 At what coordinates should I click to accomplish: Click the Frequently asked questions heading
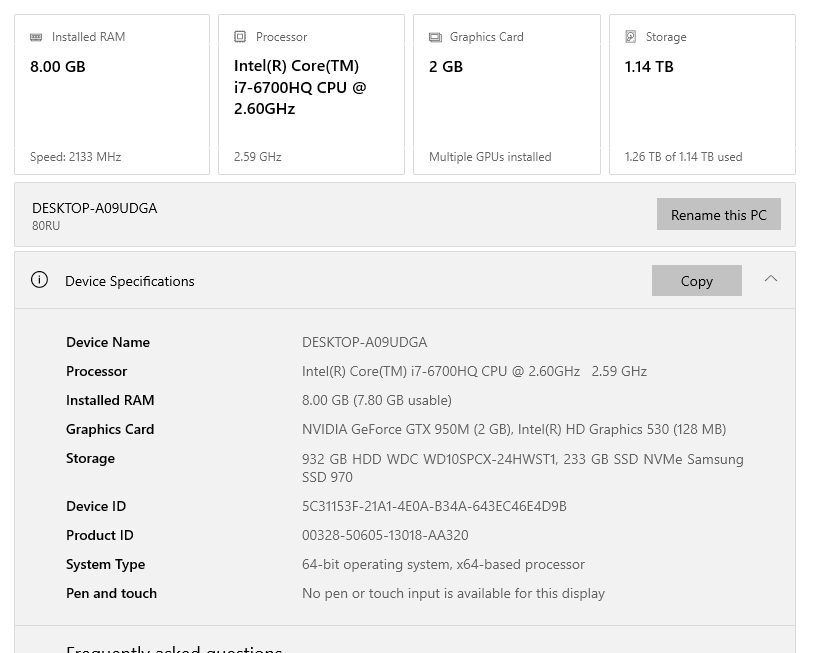click(x=174, y=649)
